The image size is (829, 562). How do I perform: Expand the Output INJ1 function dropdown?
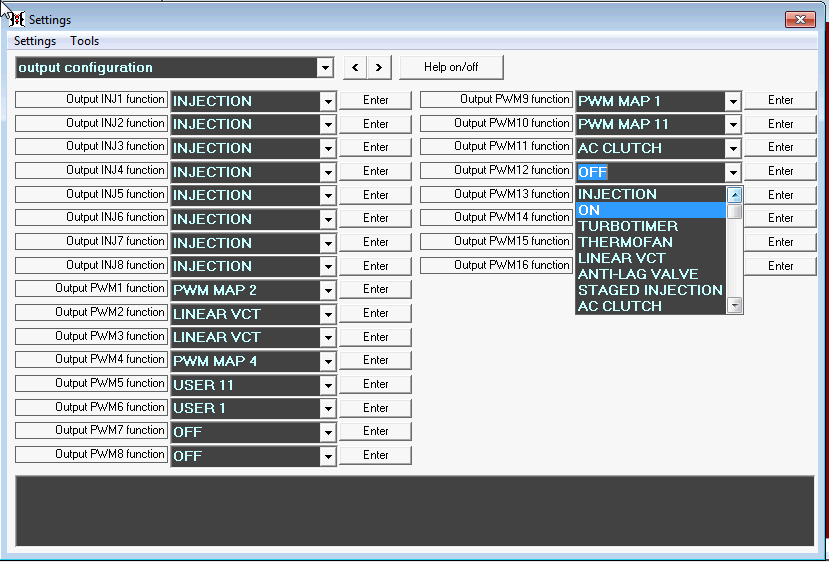pyautogui.click(x=327, y=101)
